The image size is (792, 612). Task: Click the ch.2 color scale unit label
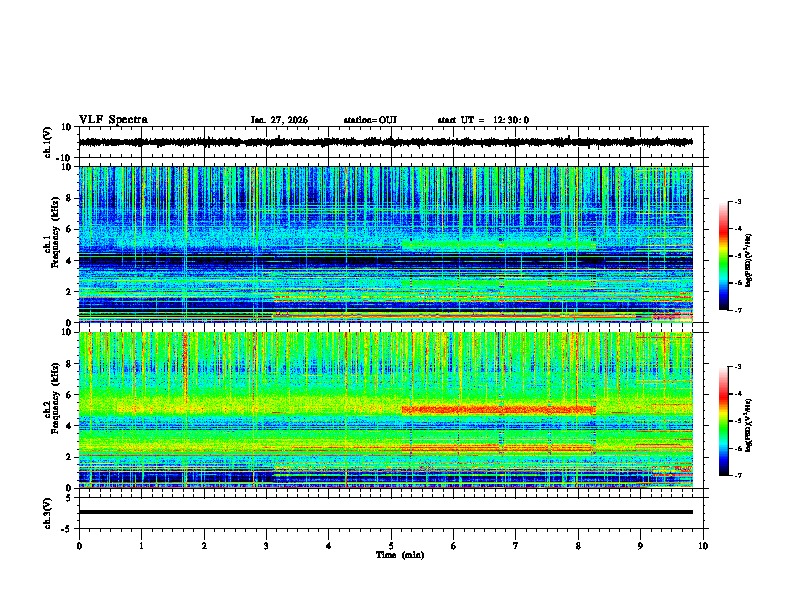pyautogui.click(x=749, y=425)
